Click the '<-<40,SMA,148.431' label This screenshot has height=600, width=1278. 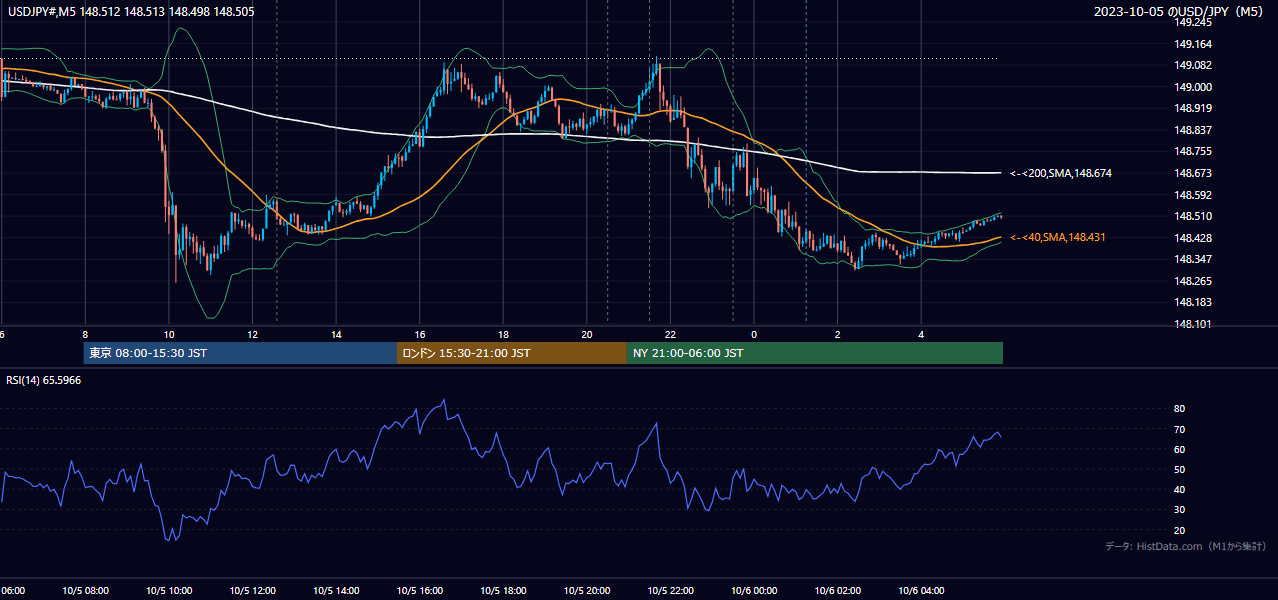click(1058, 237)
